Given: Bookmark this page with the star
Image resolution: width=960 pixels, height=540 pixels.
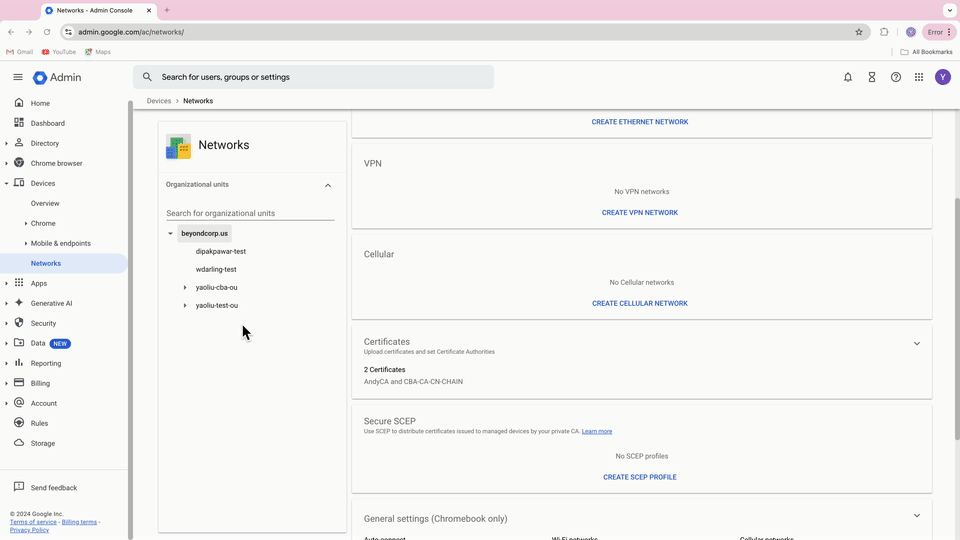Looking at the screenshot, I should (x=859, y=32).
